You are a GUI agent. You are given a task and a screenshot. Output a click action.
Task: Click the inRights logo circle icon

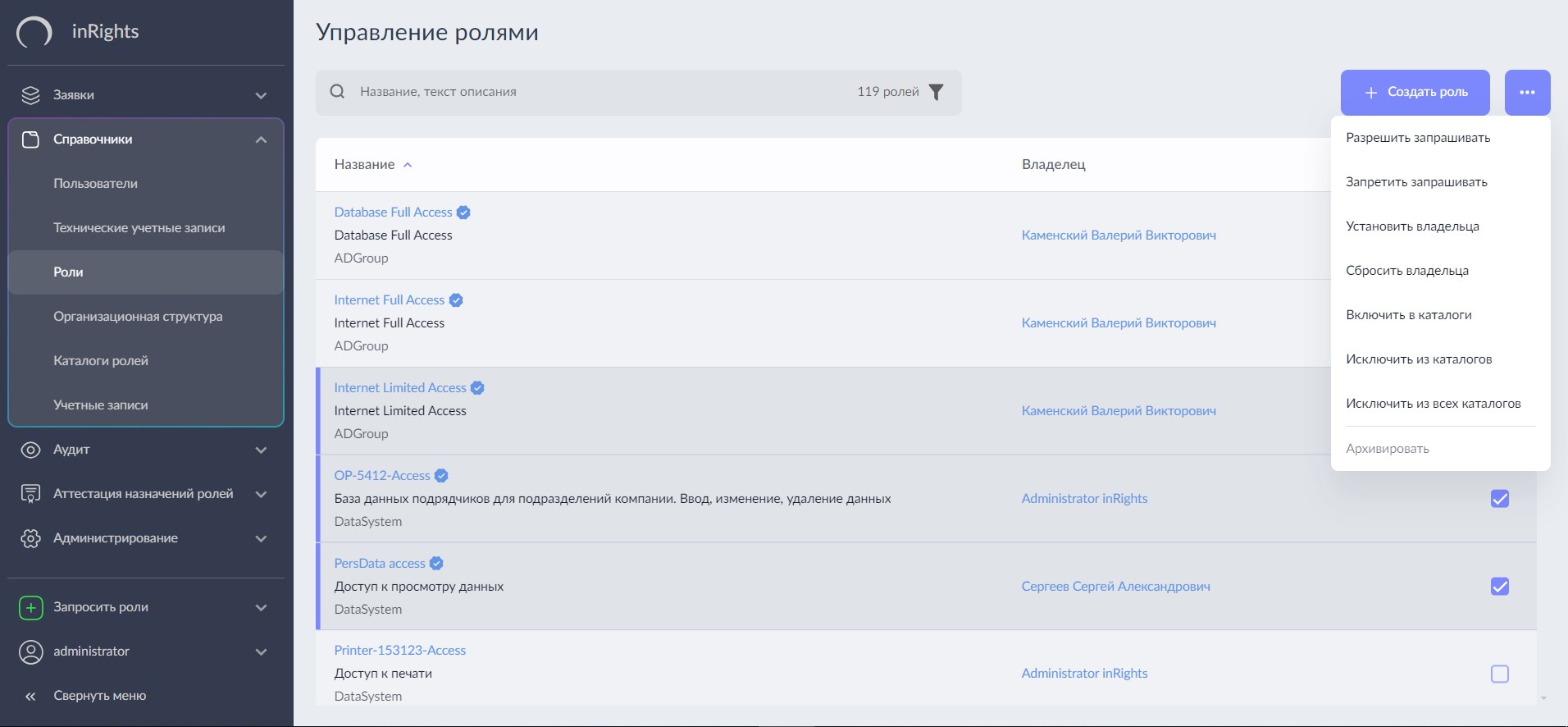(x=34, y=33)
